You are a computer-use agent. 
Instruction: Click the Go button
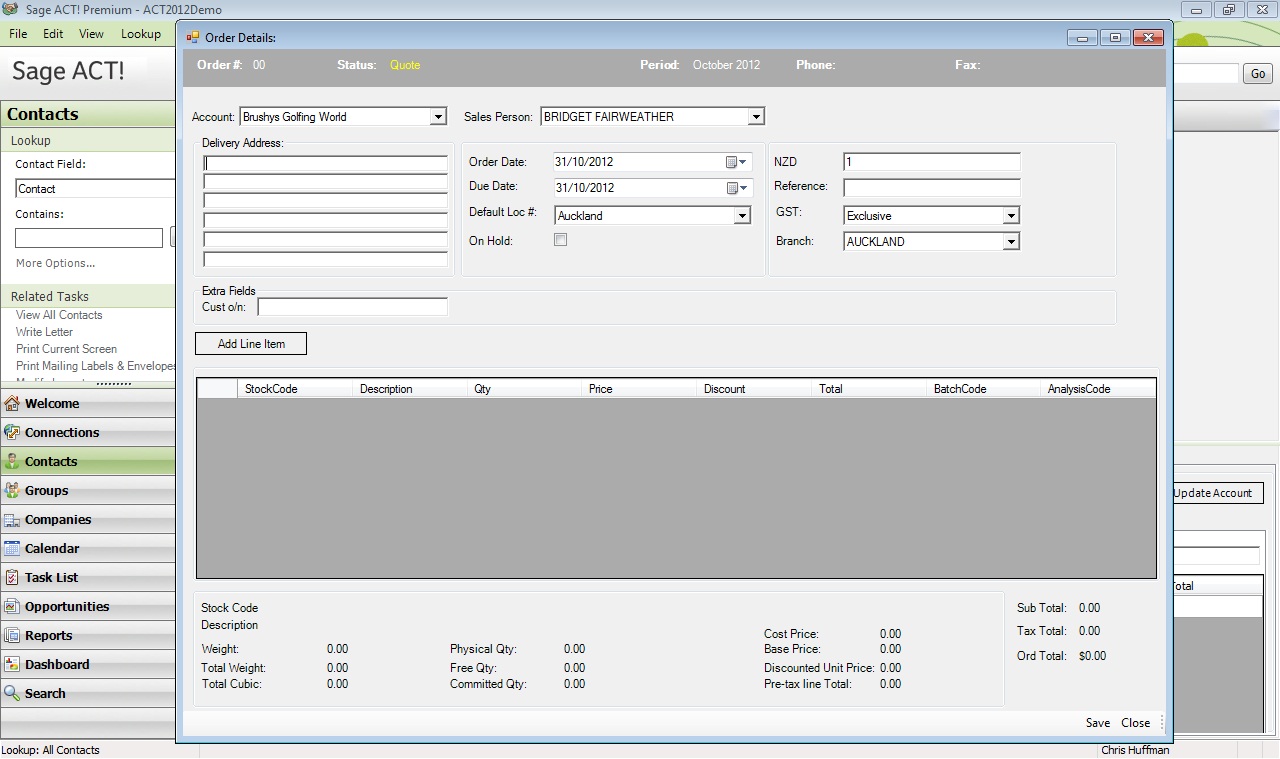coord(1258,74)
